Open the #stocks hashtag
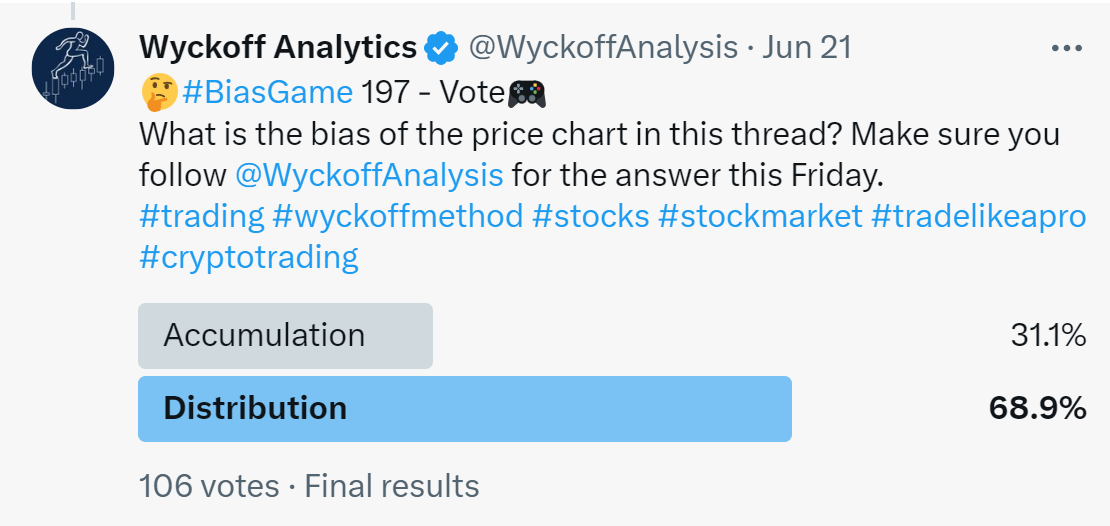 pos(591,216)
